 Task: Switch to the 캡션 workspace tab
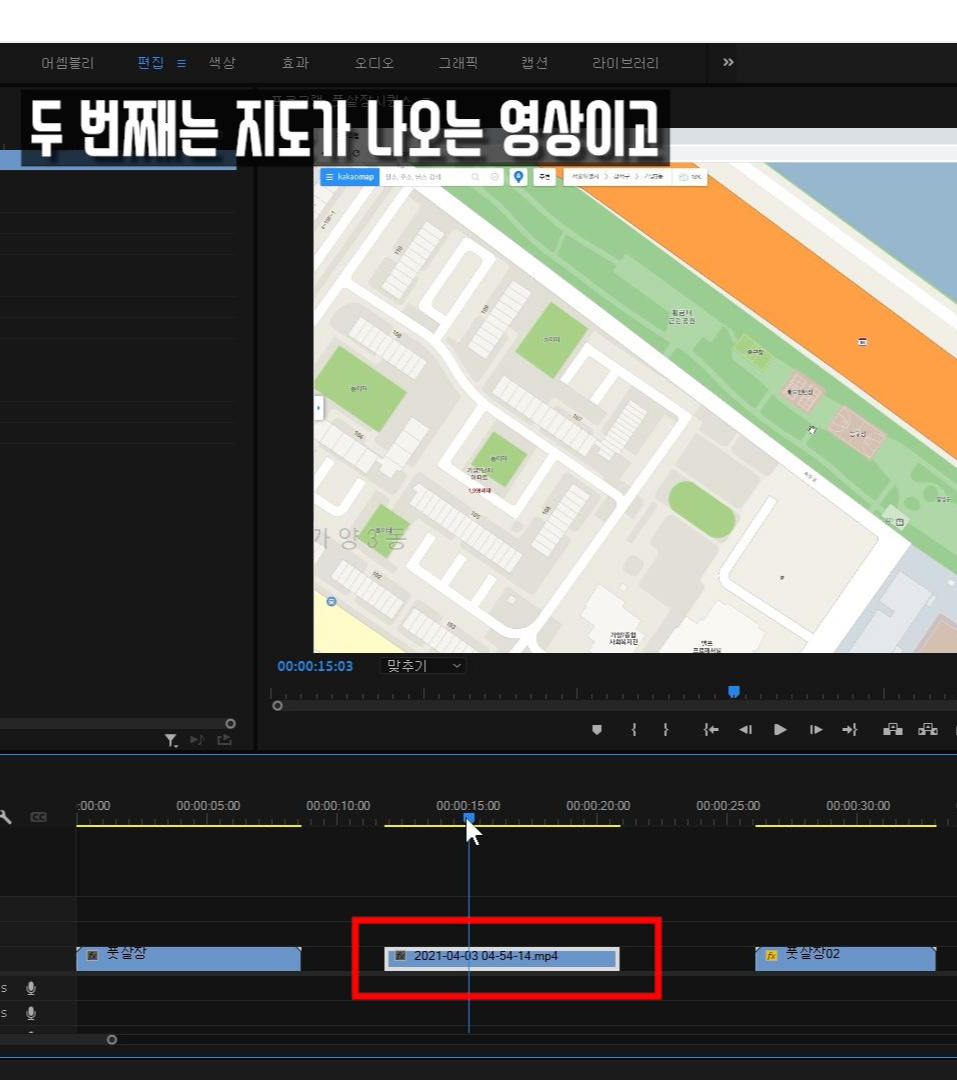[535, 63]
